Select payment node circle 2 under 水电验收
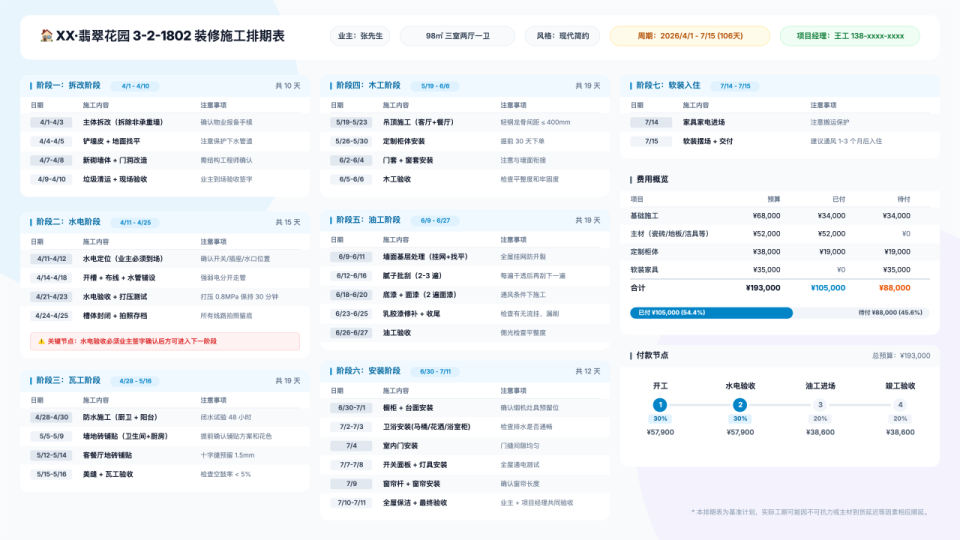The width and height of the screenshot is (960, 540). (x=740, y=405)
